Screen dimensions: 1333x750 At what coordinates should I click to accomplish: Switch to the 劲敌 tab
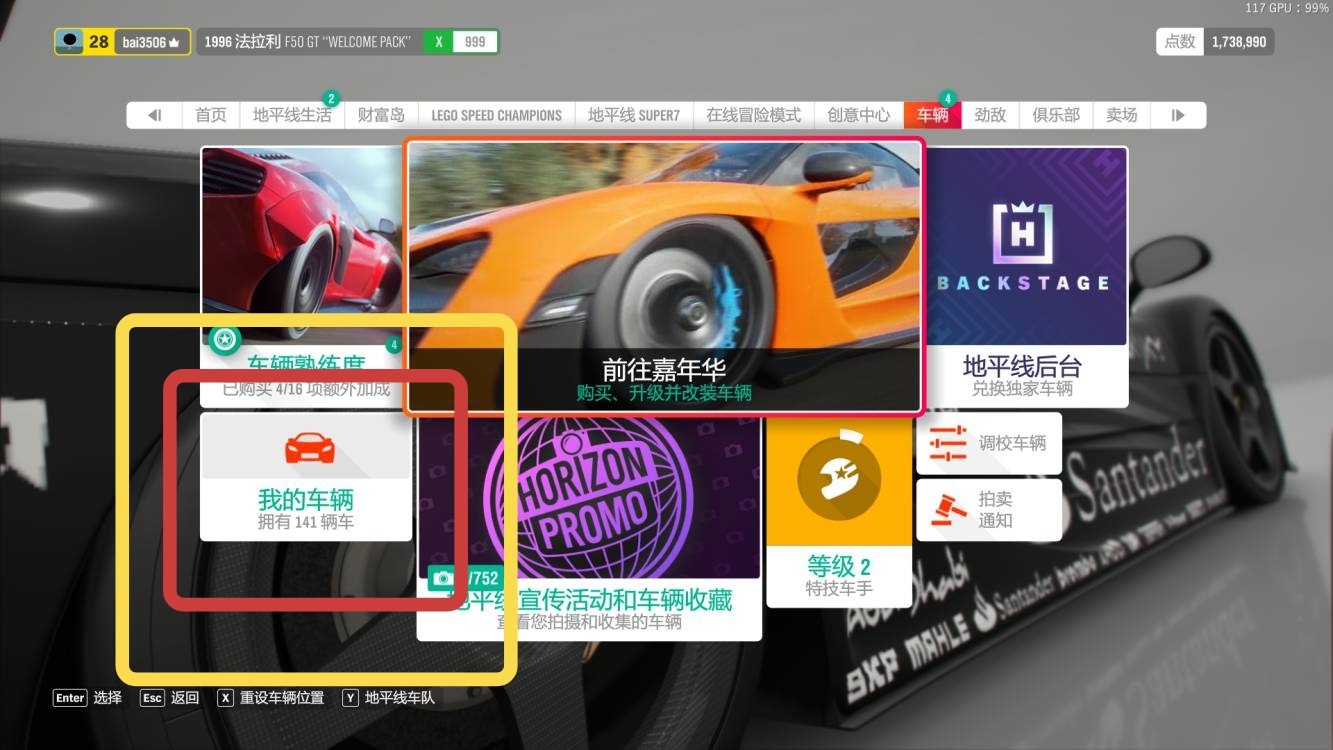point(990,115)
